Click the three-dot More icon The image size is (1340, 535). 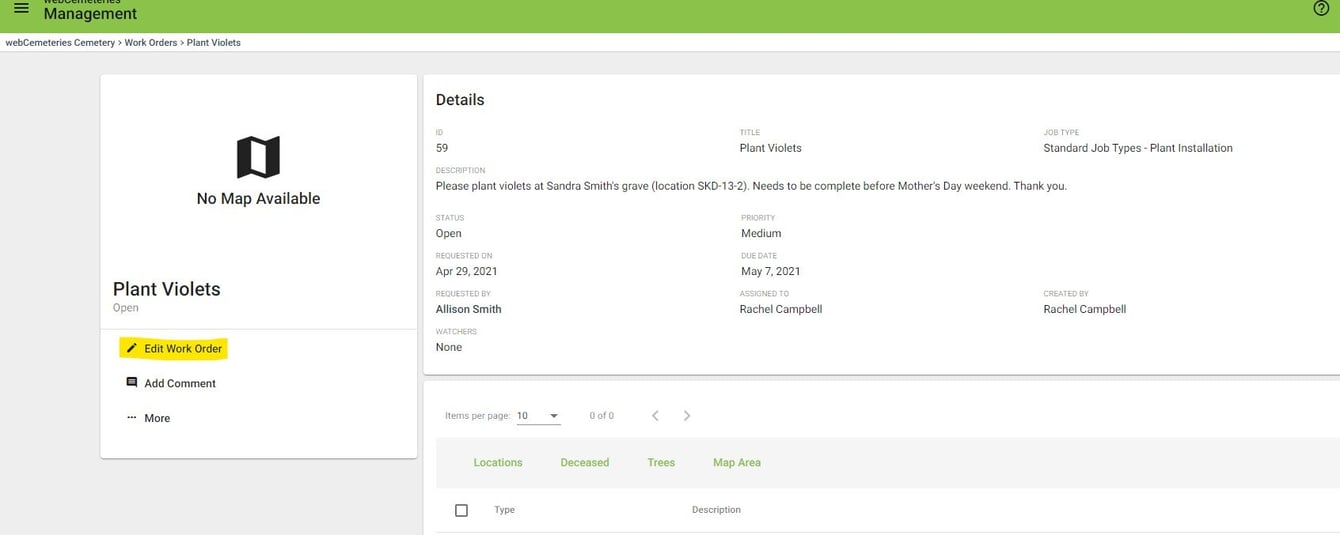(131, 418)
